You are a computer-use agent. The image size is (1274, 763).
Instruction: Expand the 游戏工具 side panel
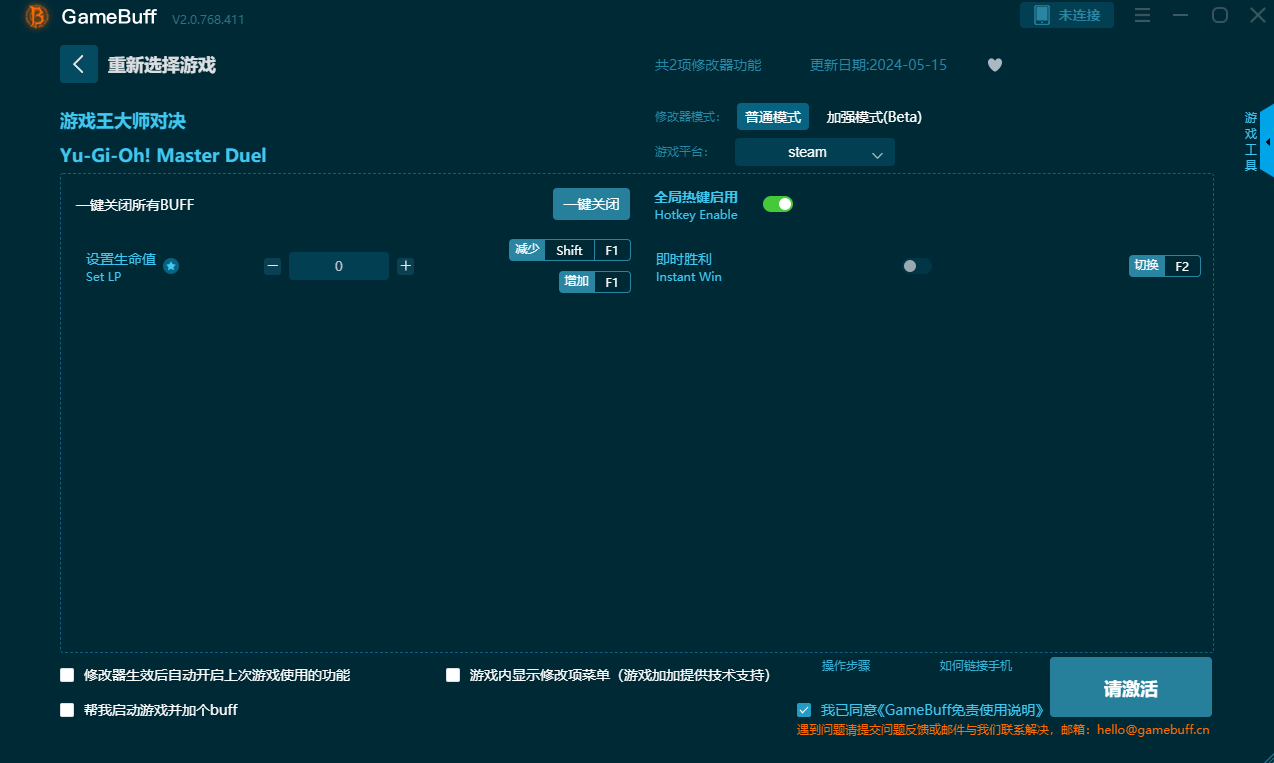pyautogui.click(x=1266, y=141)
